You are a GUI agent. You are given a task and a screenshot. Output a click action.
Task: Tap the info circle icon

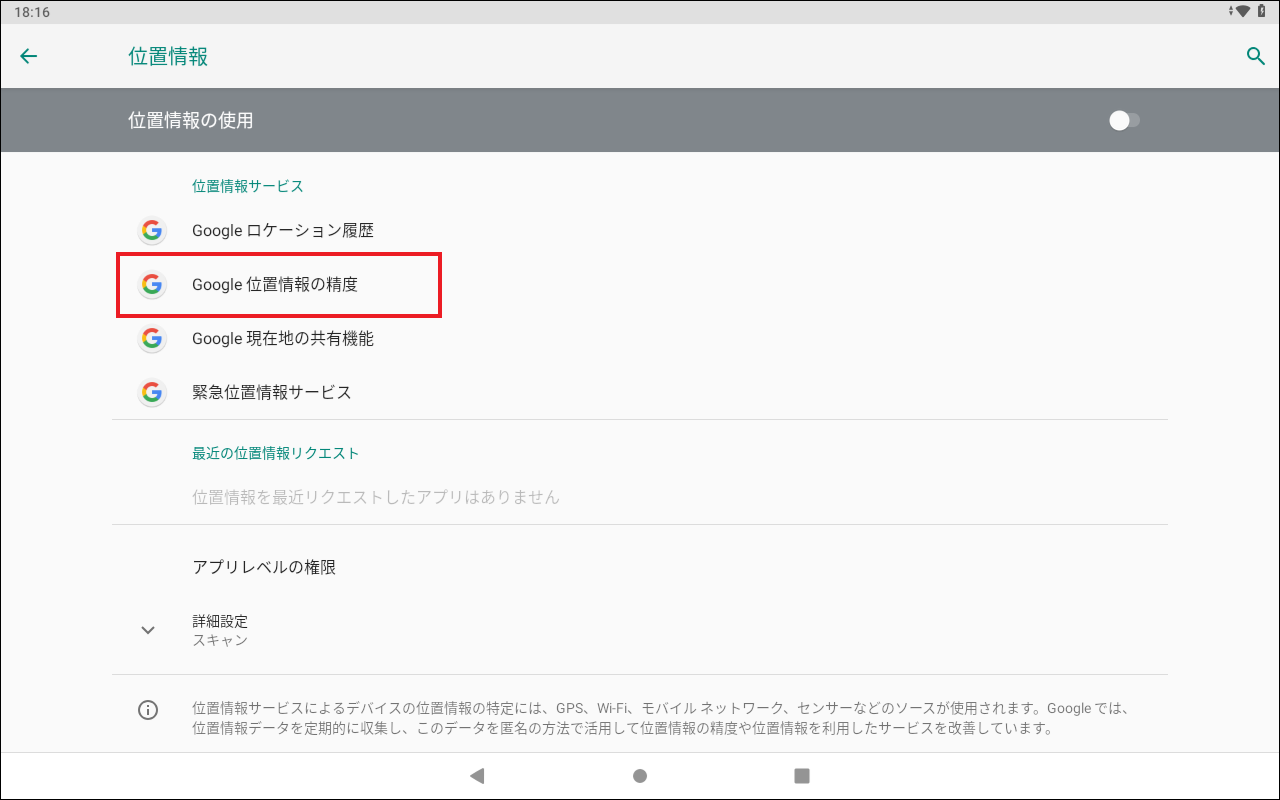pyautogui.click(x=148, y=710)
